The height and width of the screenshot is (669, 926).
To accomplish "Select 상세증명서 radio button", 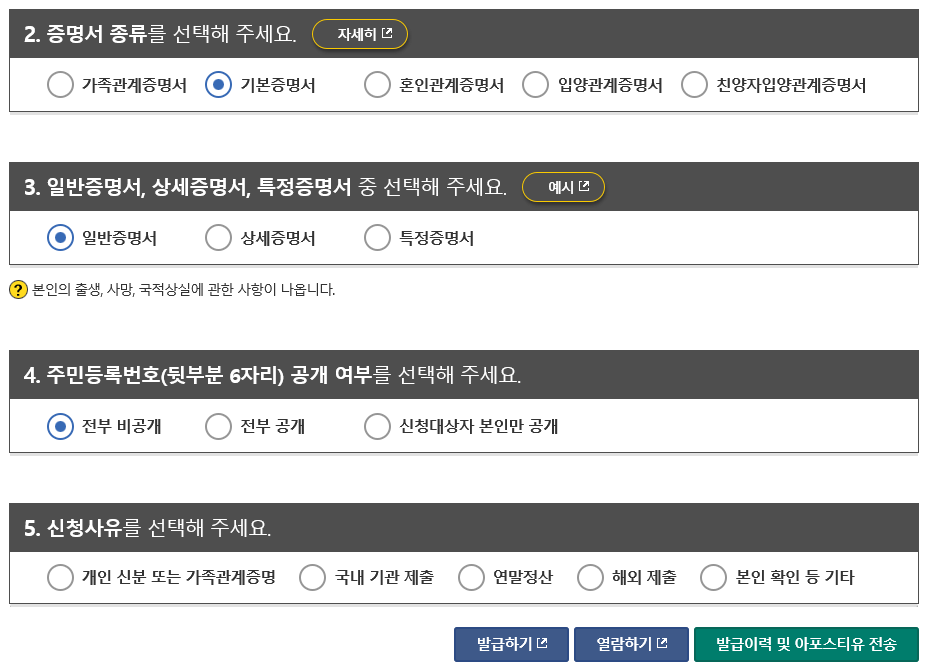I will [x=219, y=237].
